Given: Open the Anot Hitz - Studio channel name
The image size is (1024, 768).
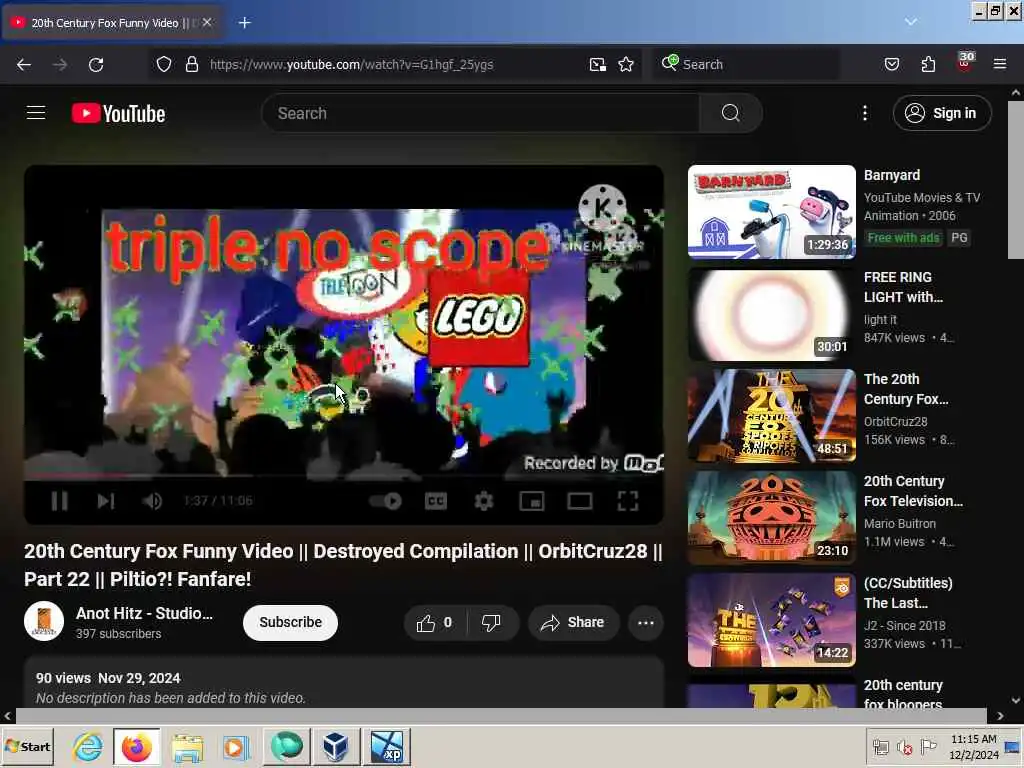Looking at the screenshot, I should click(x=144, y=613).
